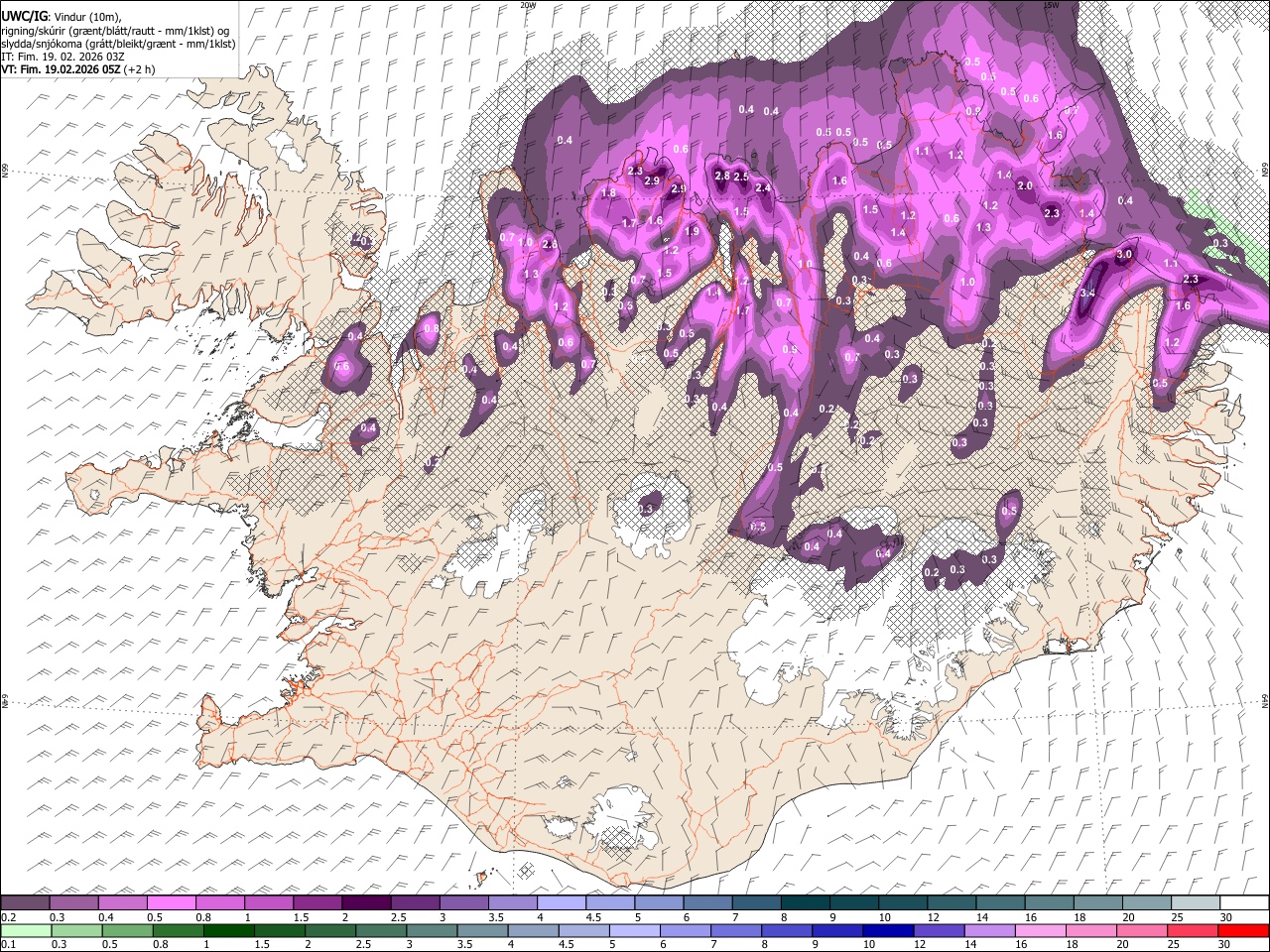Click the top-row swatch between 12 and 14
The width and height of the screenshot is (1270, 952).
click(x=952, y=902)
